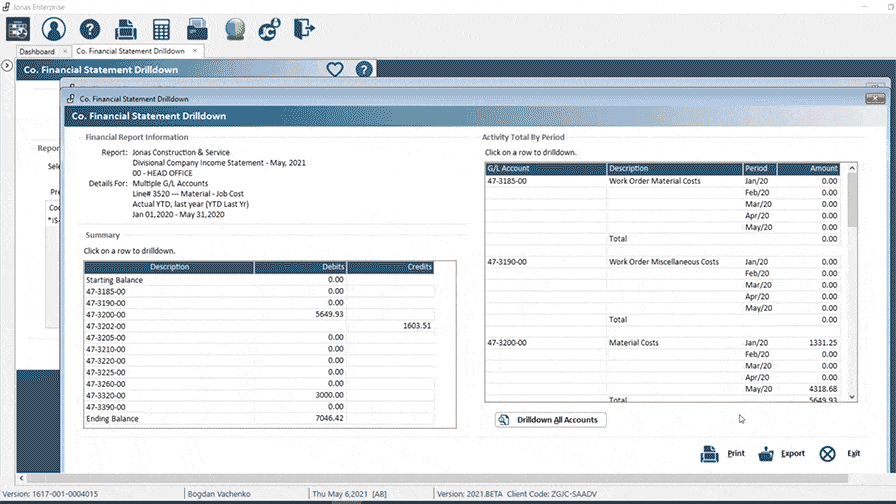Click the activity table scrollbar thumb

(x=852, y=200)
